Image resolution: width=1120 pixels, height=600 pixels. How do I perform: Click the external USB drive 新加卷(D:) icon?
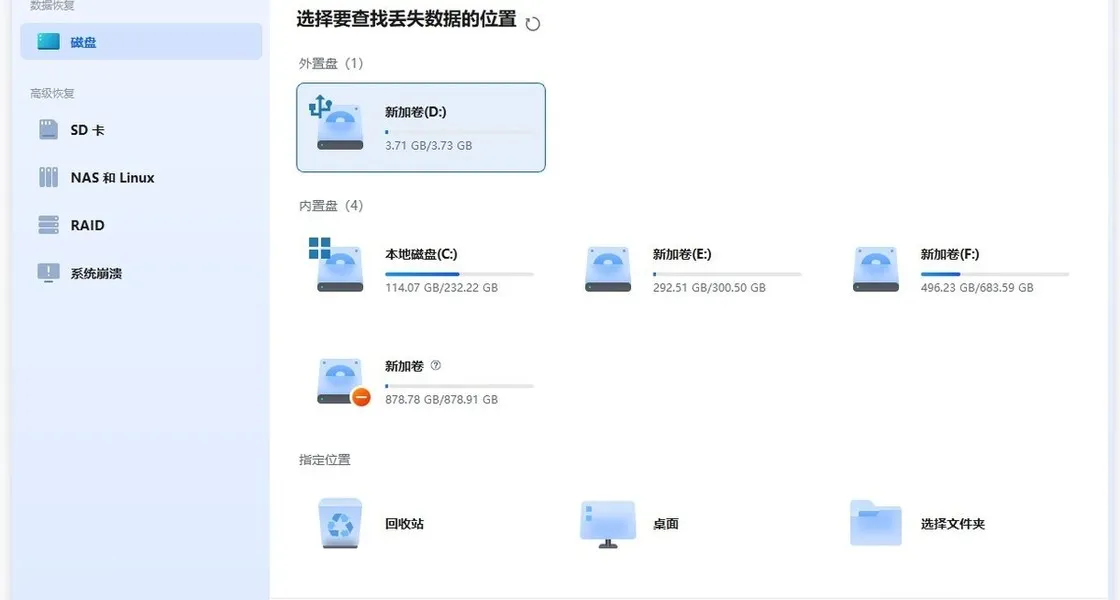click(x=339, y=124)
